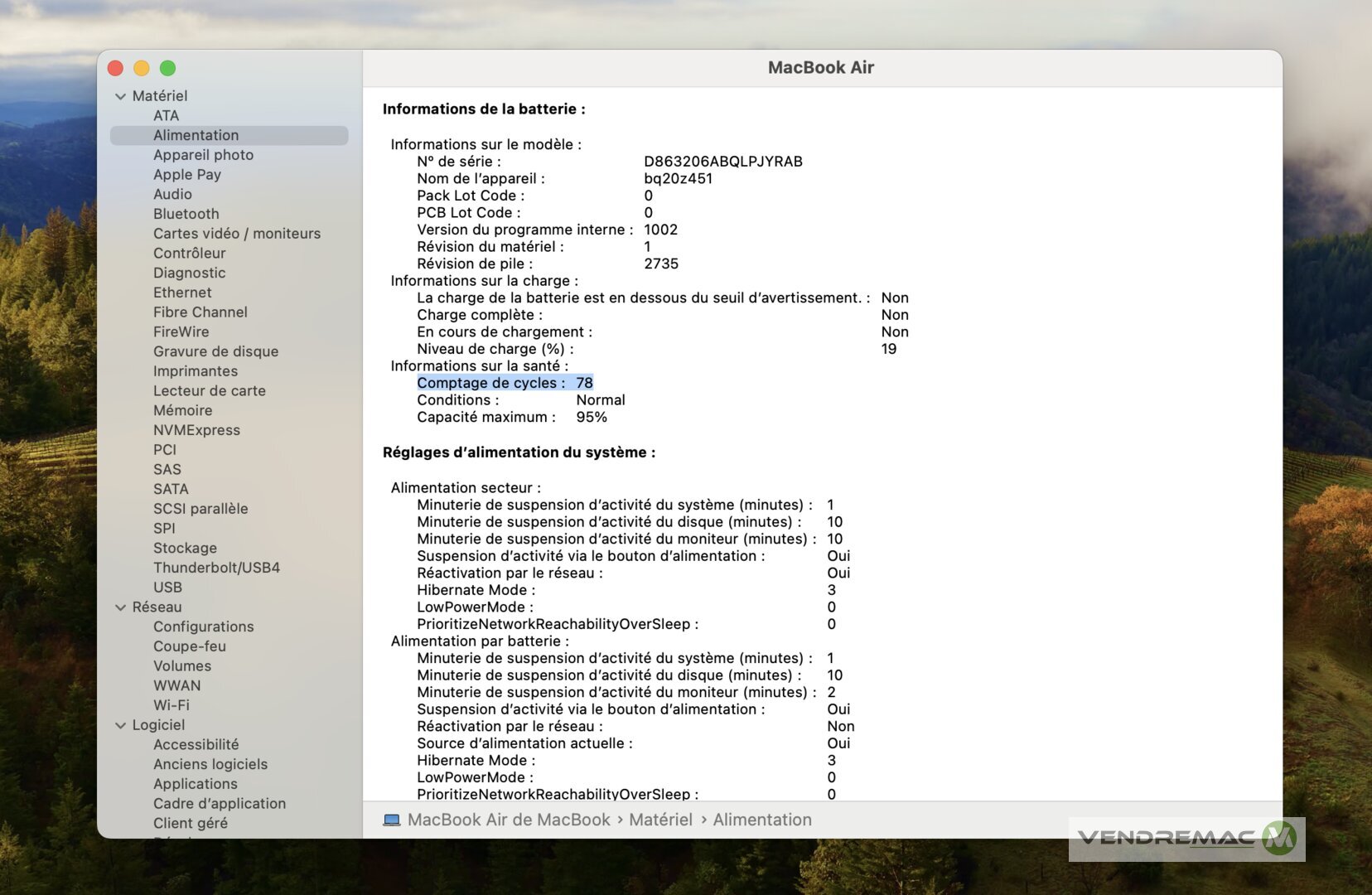Viewport: 1372px width, 895px height.
Task: Click the battery serial number value
Action: pos(722,162)
